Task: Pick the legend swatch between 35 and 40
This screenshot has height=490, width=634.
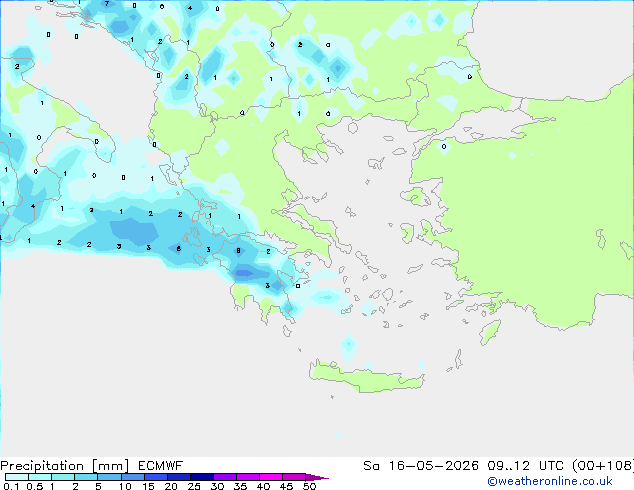Action: coord(248,477)
